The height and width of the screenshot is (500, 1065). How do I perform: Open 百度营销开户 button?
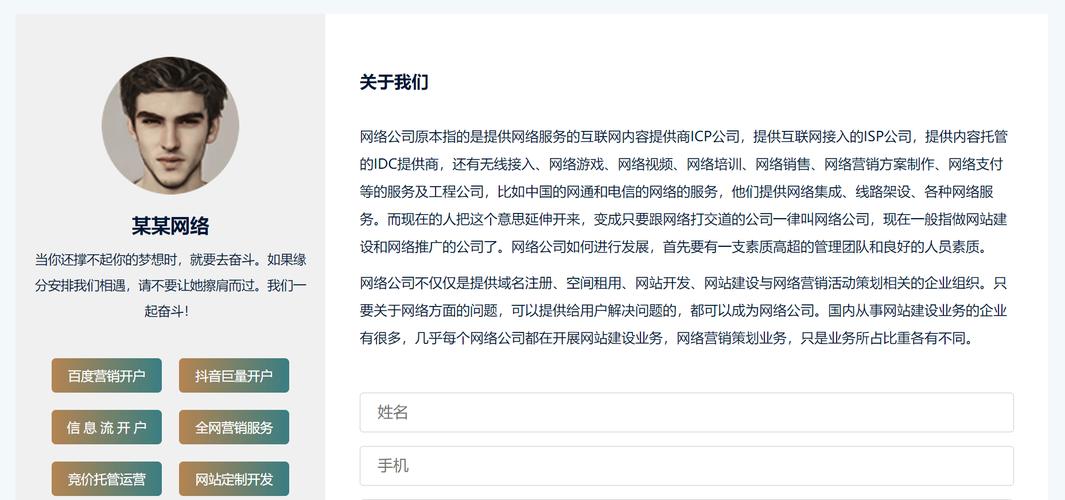tap(107, 376)
